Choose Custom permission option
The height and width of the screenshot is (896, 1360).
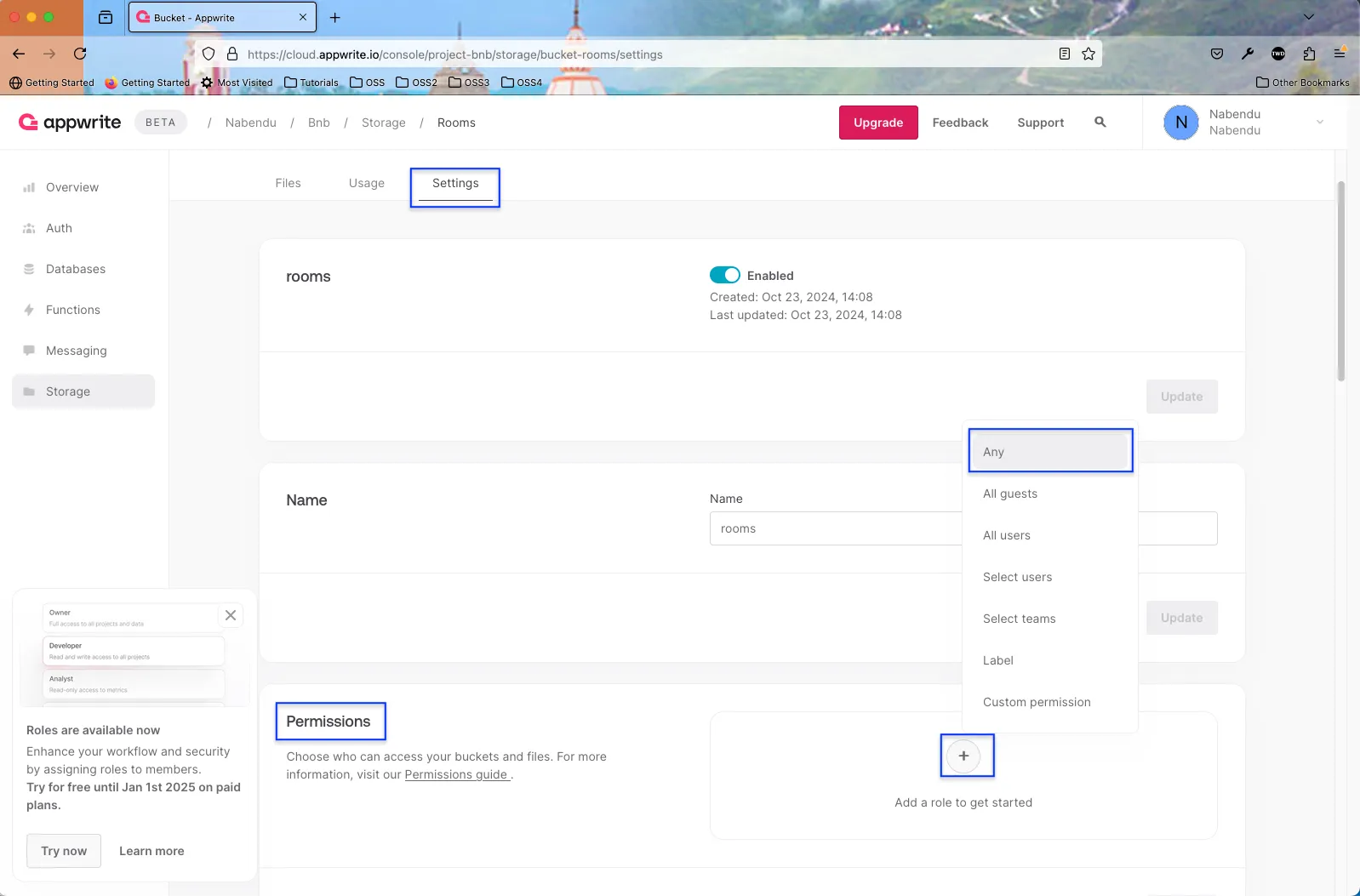click(x=1050, y=702)
